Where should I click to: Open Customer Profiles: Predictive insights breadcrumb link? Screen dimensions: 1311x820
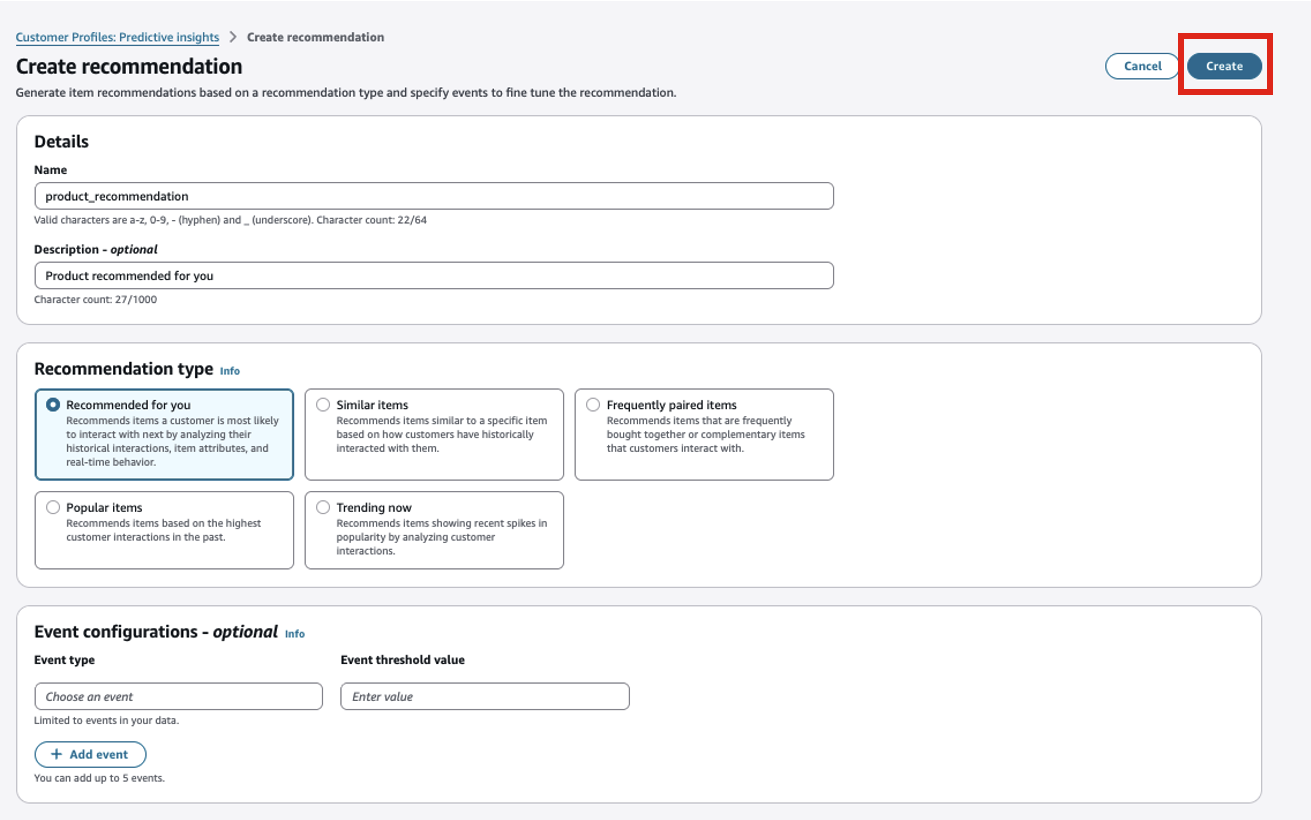[117, 37]
